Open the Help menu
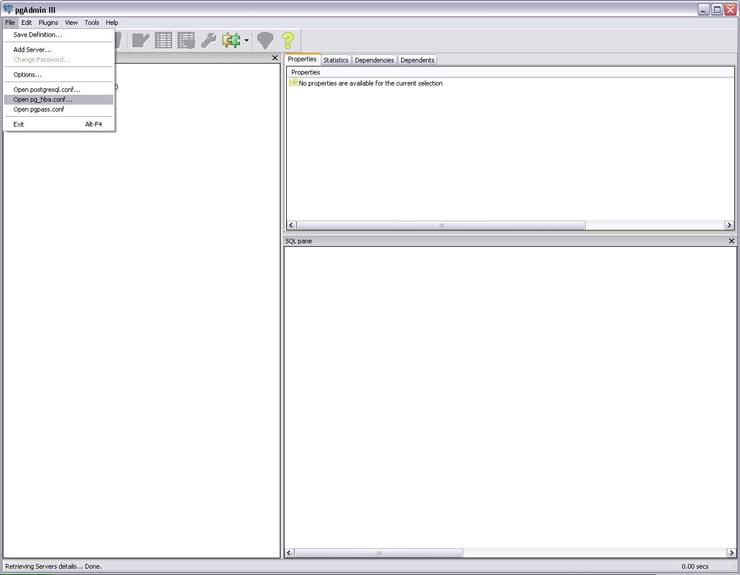Viewport: 740px width, 575px height. point(112,22)
